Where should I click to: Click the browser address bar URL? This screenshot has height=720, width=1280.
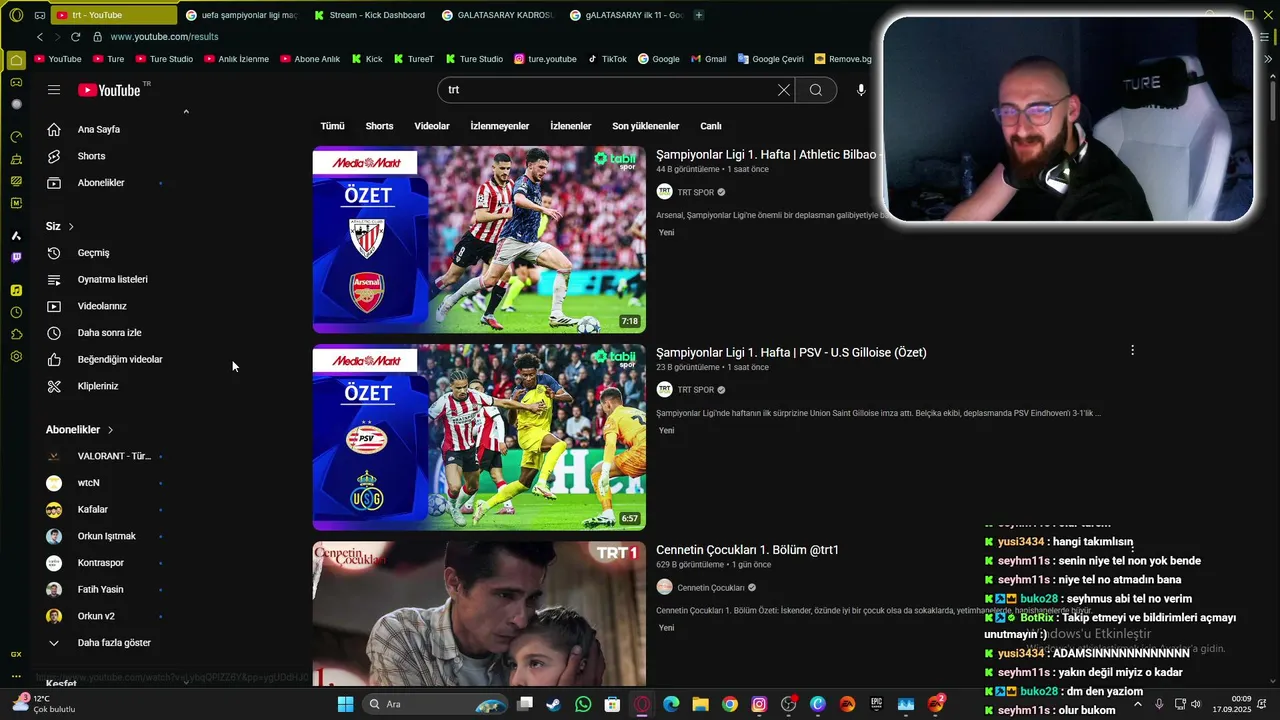point(164,37)
